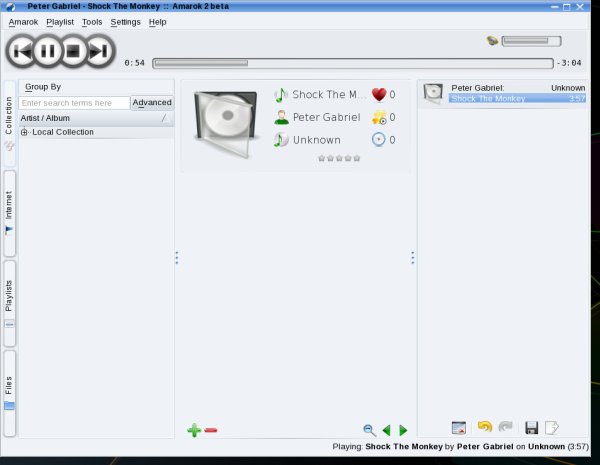The width and height of the screenshot is (600, 465).
Task: Switch to the Internet sidebar tab
Action: (9, 213)
